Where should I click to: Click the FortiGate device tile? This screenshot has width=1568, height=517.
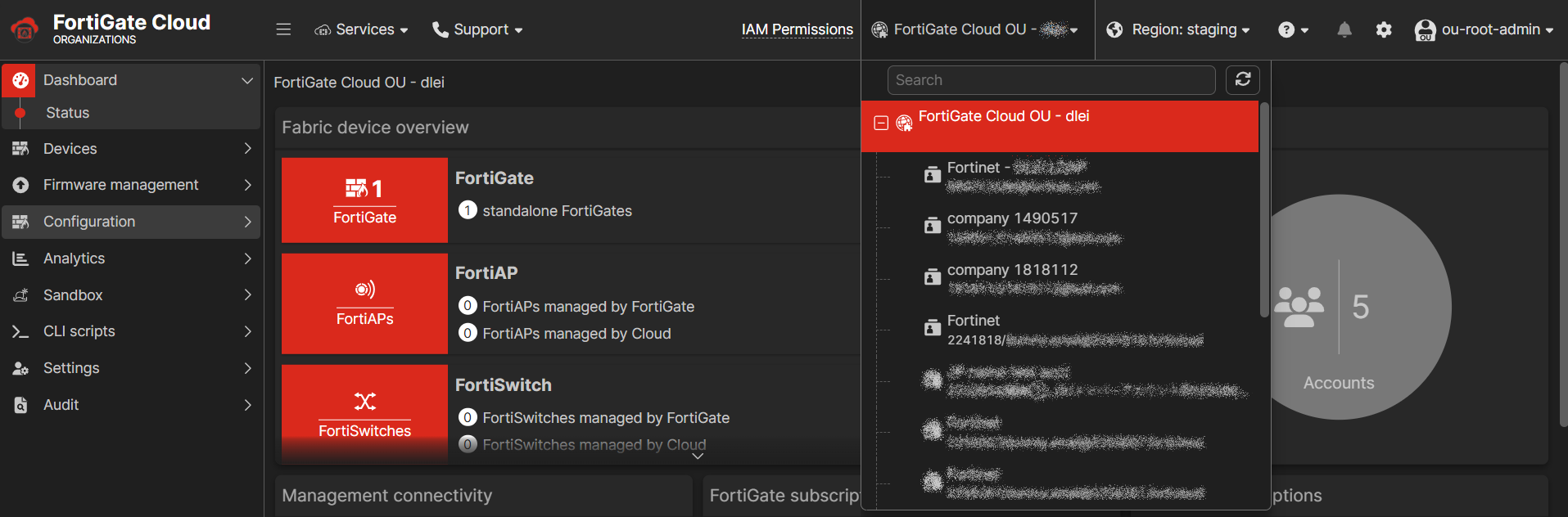coord(364,200)
